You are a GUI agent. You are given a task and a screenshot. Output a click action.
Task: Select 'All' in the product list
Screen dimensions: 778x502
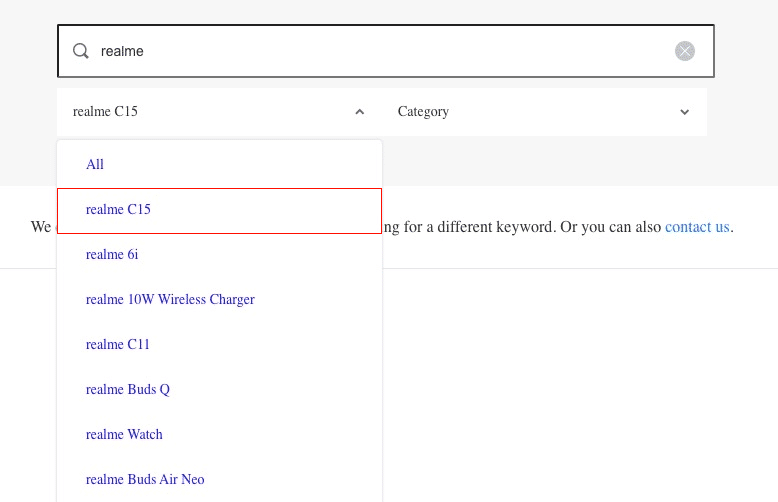tap(219, 164)
